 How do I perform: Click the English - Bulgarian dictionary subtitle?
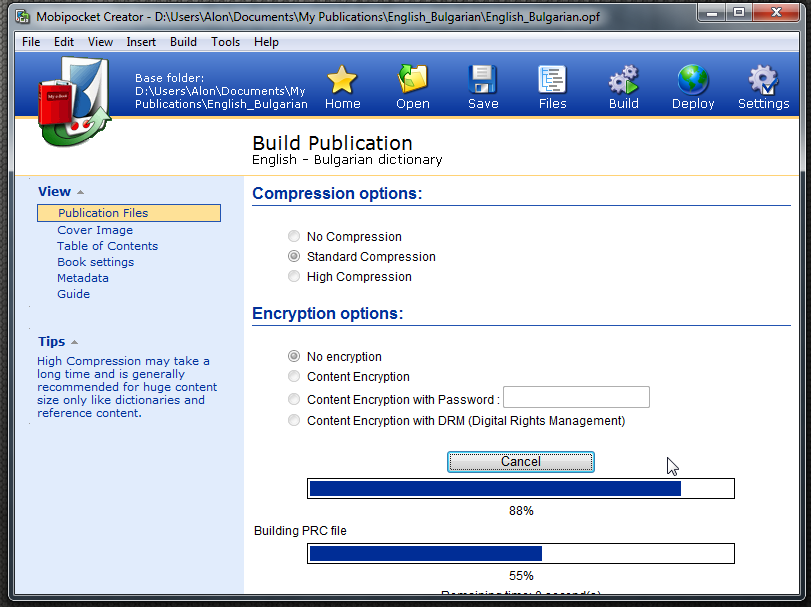coord(347,160)
